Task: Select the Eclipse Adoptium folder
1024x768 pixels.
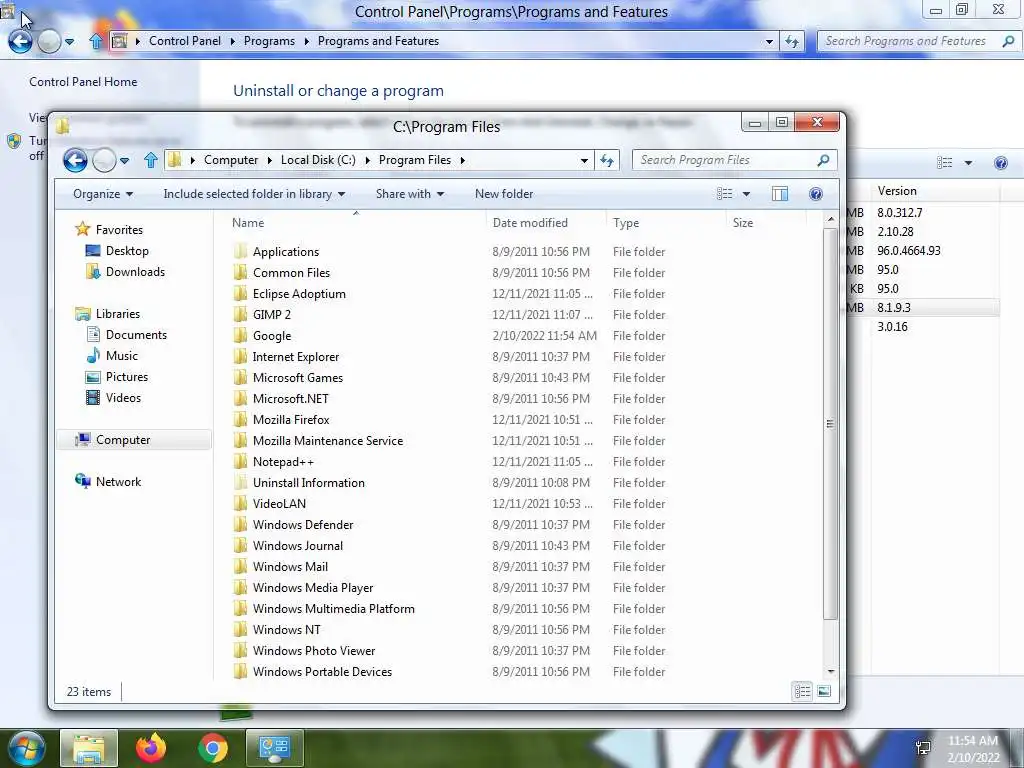Action: click(299, 294)
